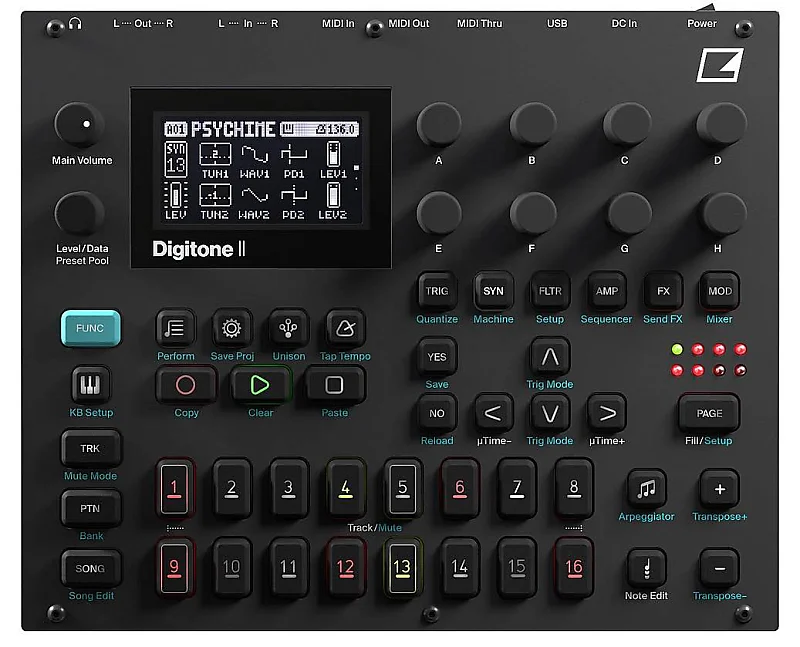Viewport: 800px width, 647px height.
Task: Open KB Setup with the keyboard icon button
Action: [x=90, y=384]
